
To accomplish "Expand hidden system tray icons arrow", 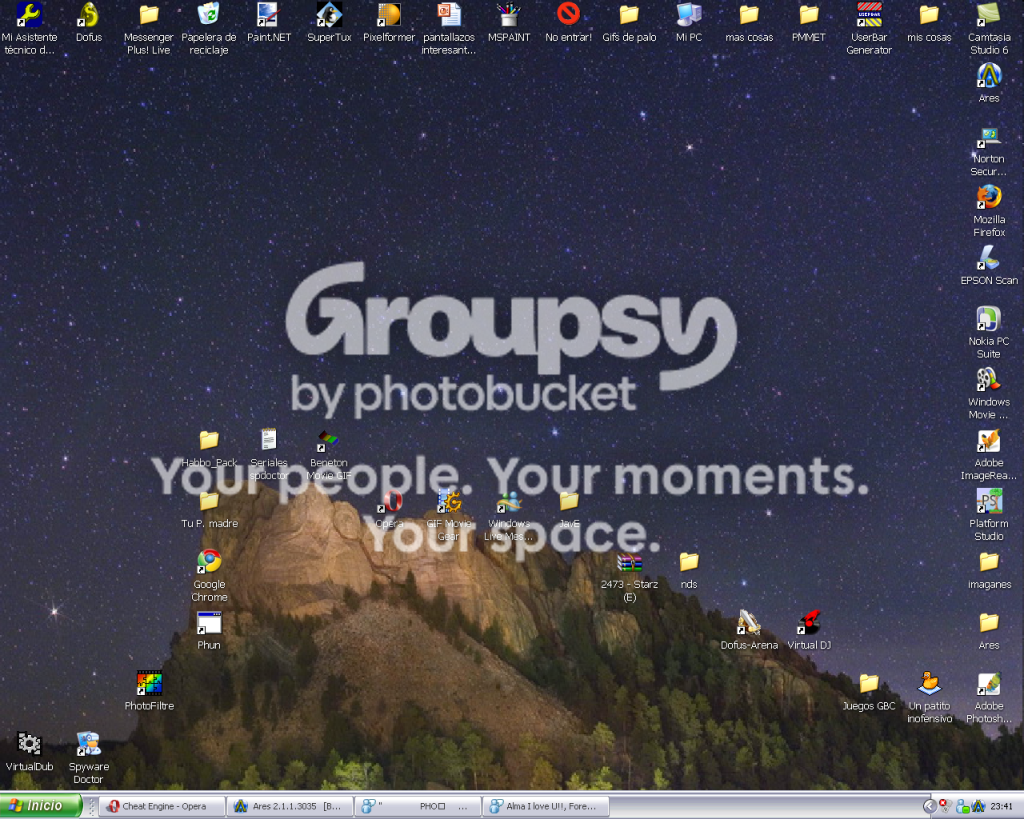I will pos(929,807).
